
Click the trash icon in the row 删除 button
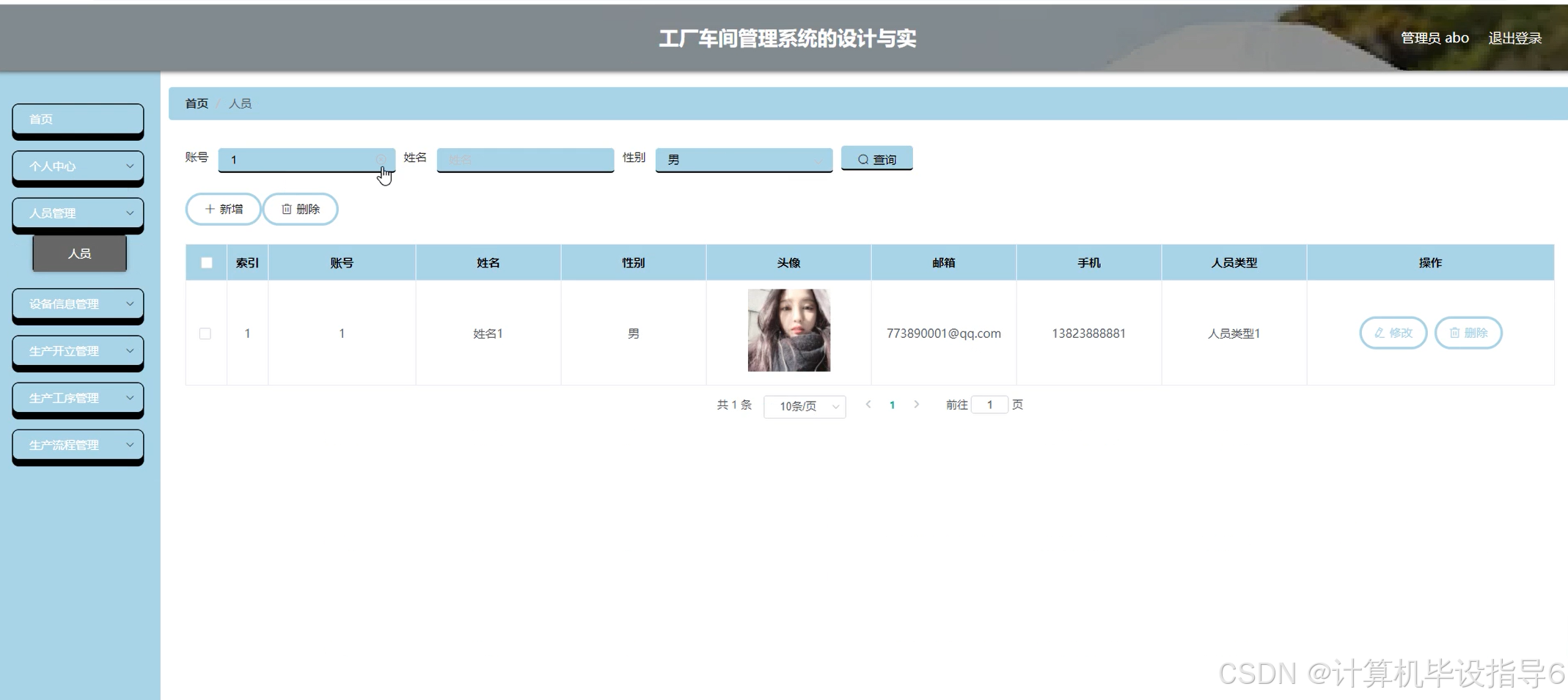[x=1454, y=333]
